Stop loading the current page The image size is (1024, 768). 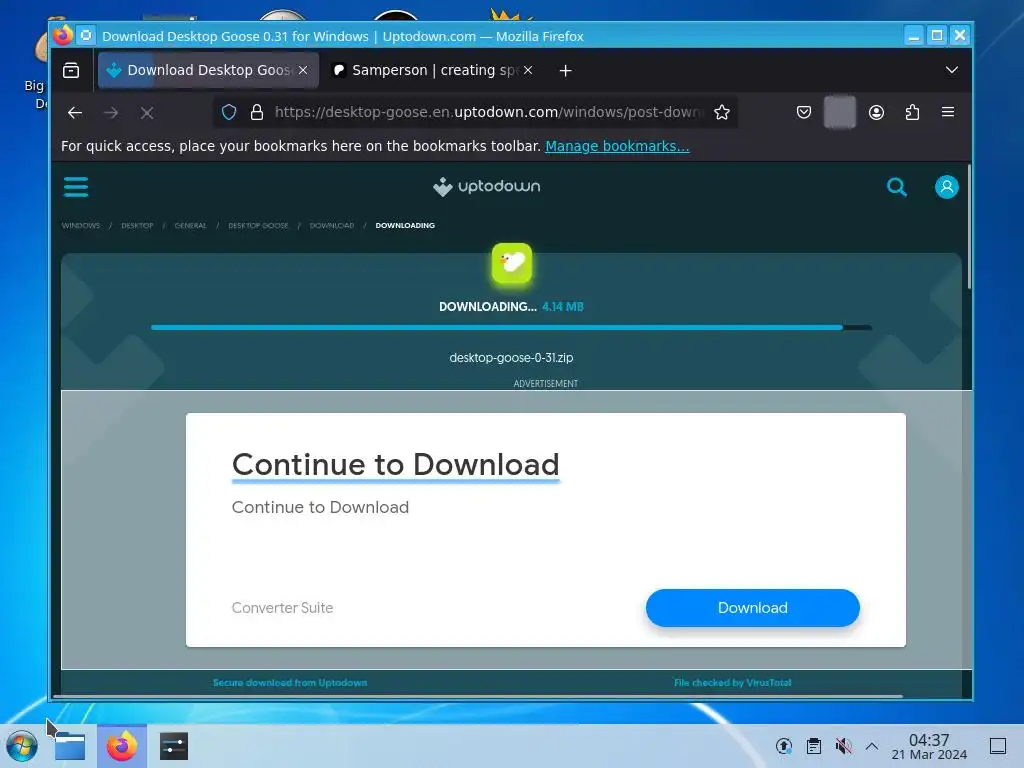coord(147,113)
